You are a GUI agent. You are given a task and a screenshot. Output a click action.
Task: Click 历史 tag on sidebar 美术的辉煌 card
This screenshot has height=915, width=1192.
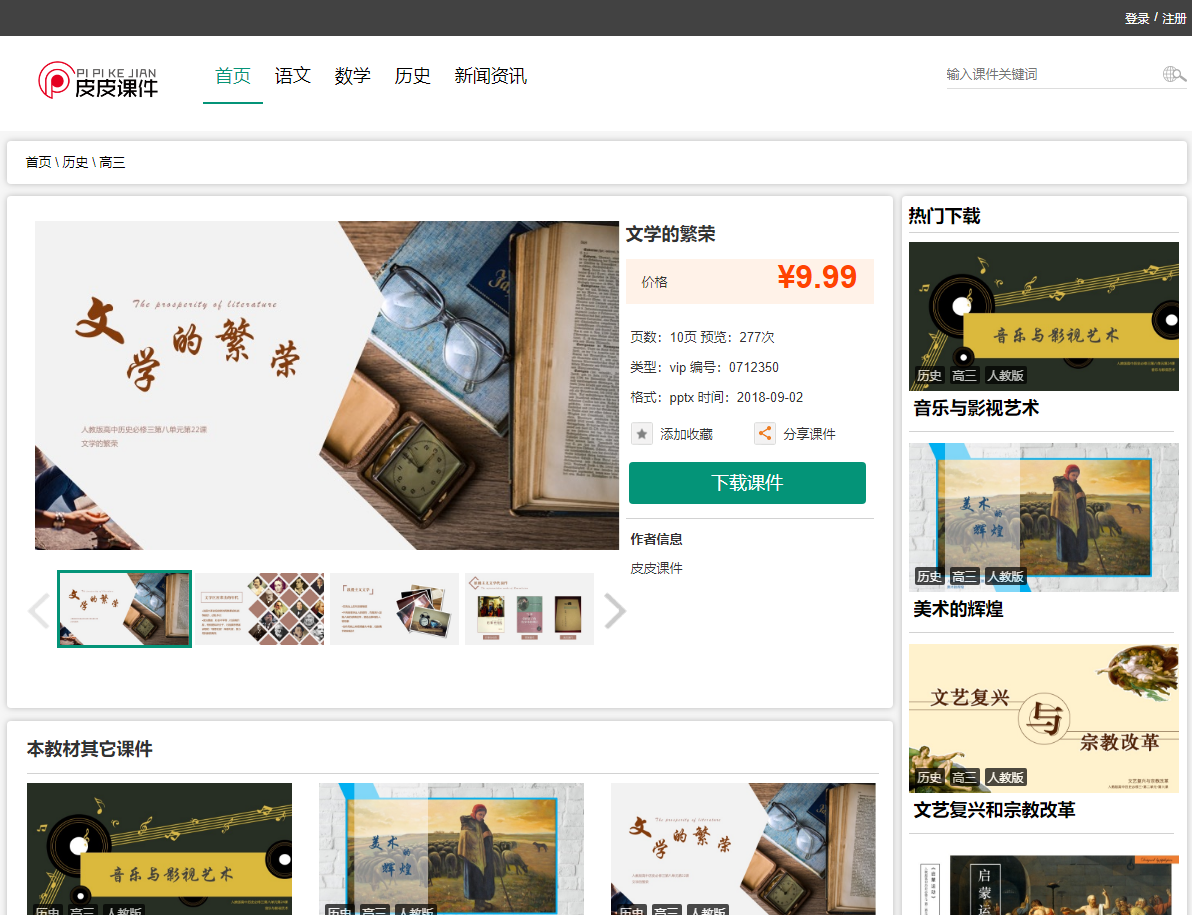pos(929,577)
